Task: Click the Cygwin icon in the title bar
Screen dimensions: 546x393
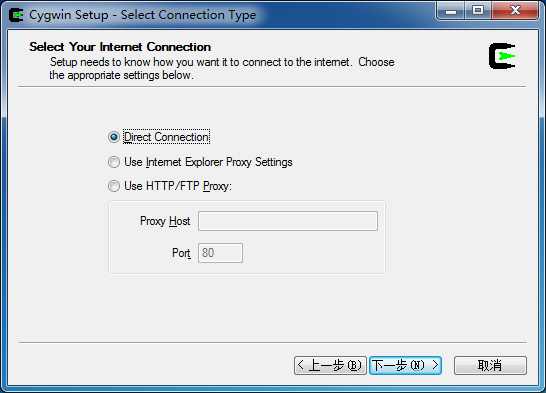Action: click(16, 15)
